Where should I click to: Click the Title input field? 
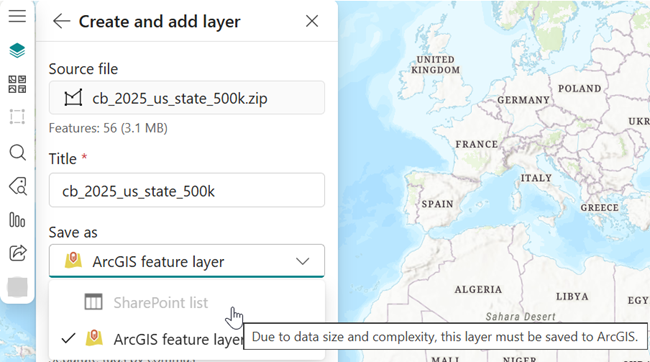pyautogui.click(x=187, y=190)
